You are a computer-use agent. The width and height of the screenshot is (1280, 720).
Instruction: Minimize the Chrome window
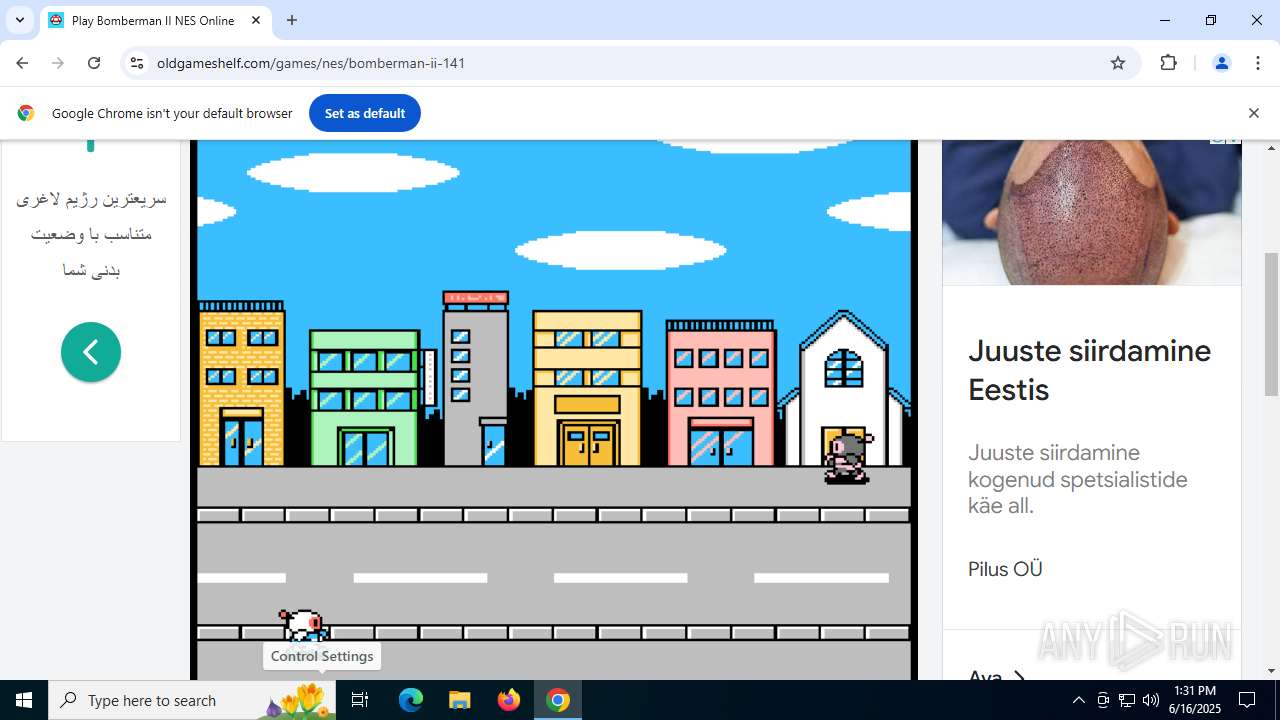coord(1165,20)
